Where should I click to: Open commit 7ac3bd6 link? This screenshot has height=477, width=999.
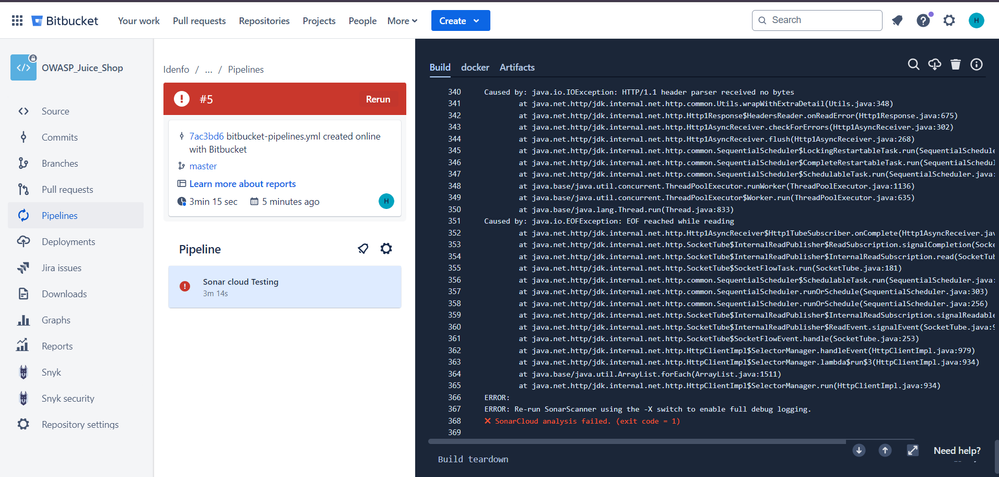coord(206,137)
